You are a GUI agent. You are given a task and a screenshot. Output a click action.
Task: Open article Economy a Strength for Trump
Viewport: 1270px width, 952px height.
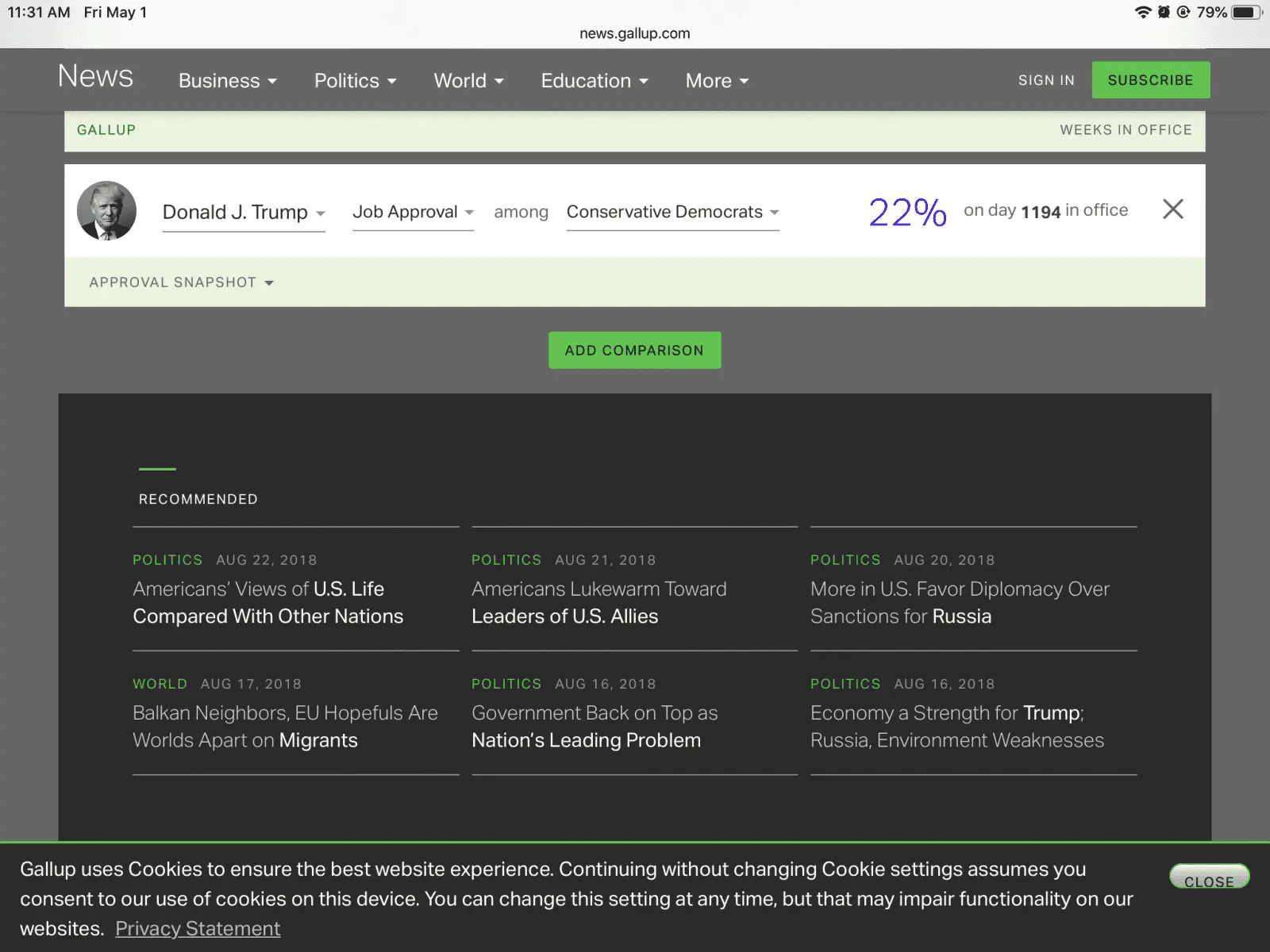[x=957, y=726]
